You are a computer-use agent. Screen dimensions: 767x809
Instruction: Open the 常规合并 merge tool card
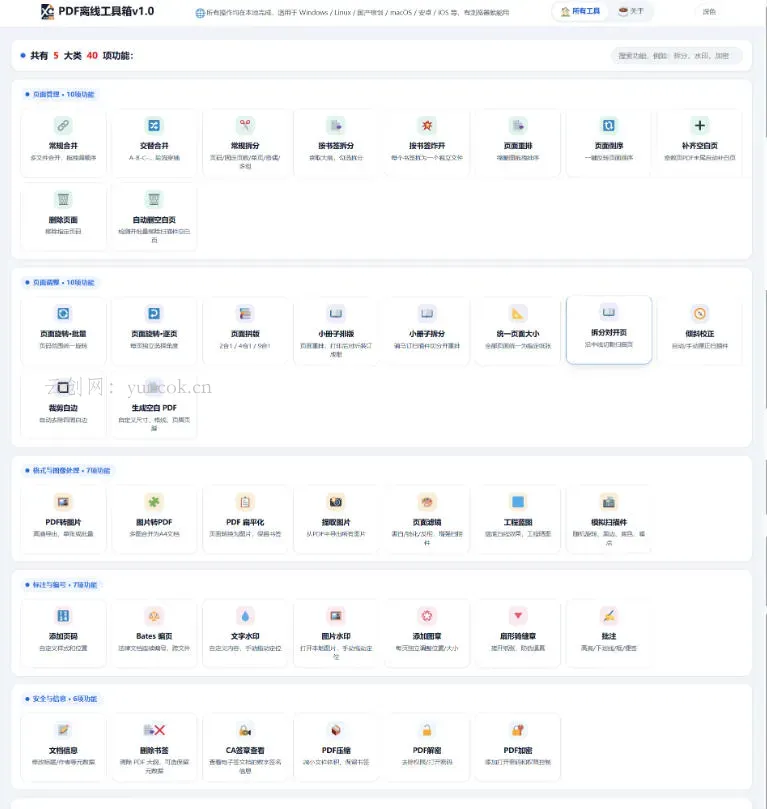point(63,143)
